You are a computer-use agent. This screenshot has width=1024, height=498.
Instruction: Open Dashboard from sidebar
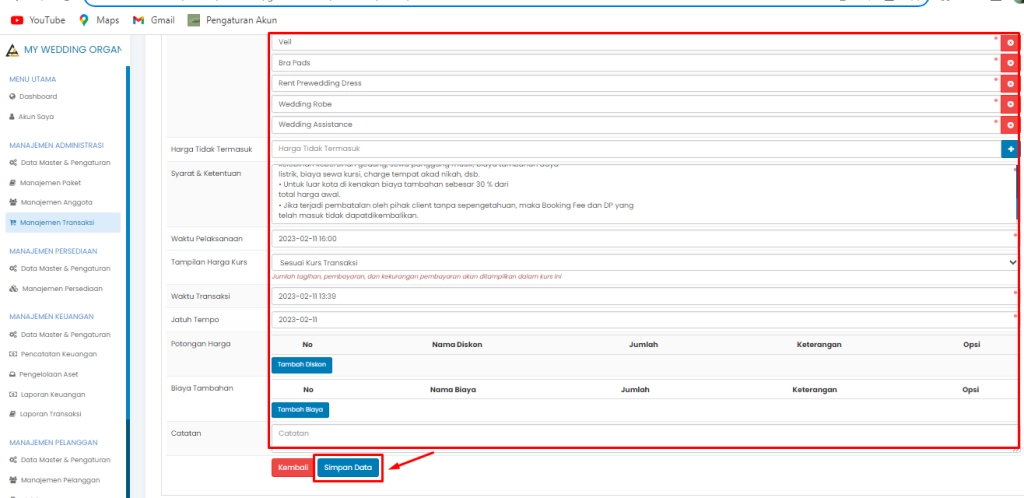[x=38, y=96]
